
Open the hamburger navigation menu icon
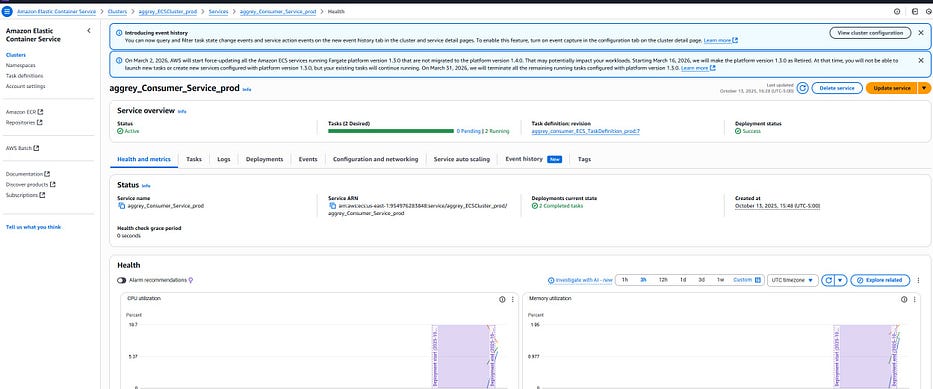7,11
